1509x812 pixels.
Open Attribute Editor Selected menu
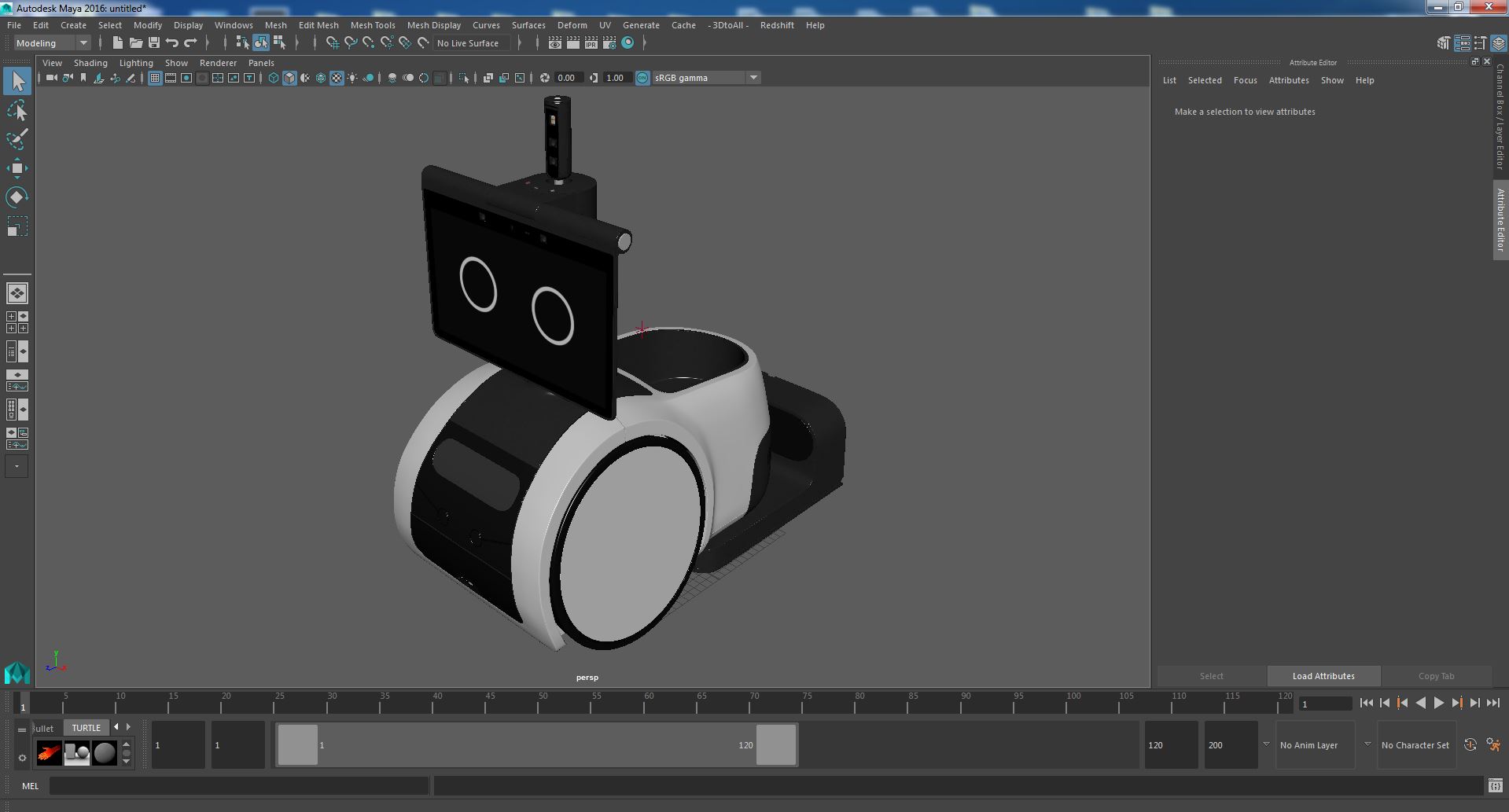click(x=1205, y=80)
